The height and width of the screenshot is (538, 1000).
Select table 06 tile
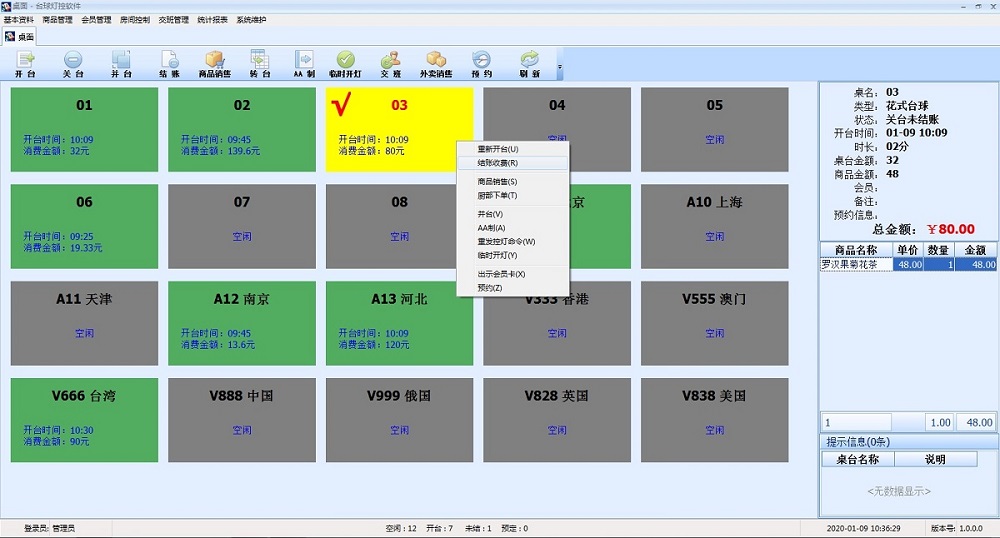(84, 226)
